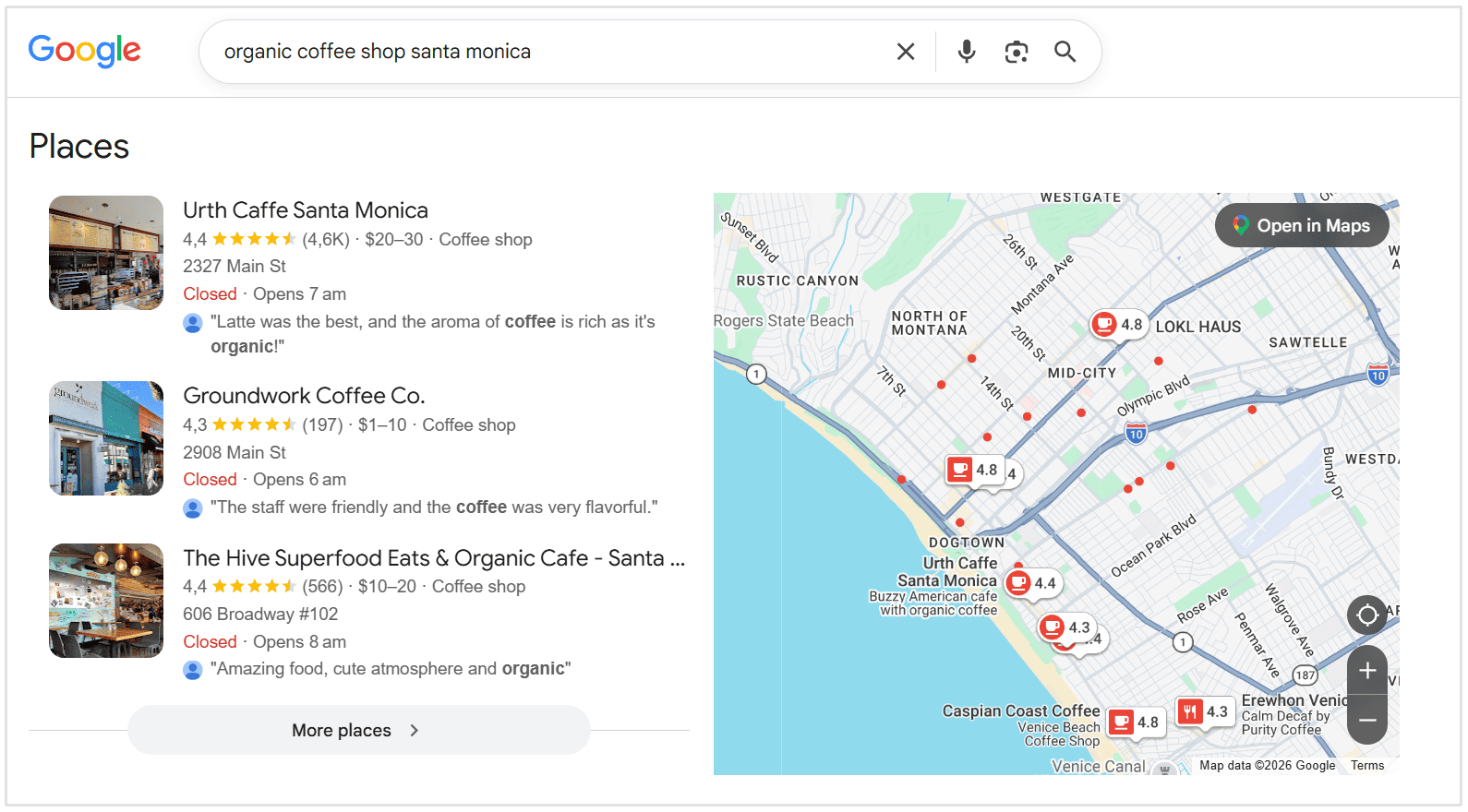The image size is (1468, 812).
Task: Select the Erewhon Venice 4.3 restaurant pin
Action: tap(1205, 711)
